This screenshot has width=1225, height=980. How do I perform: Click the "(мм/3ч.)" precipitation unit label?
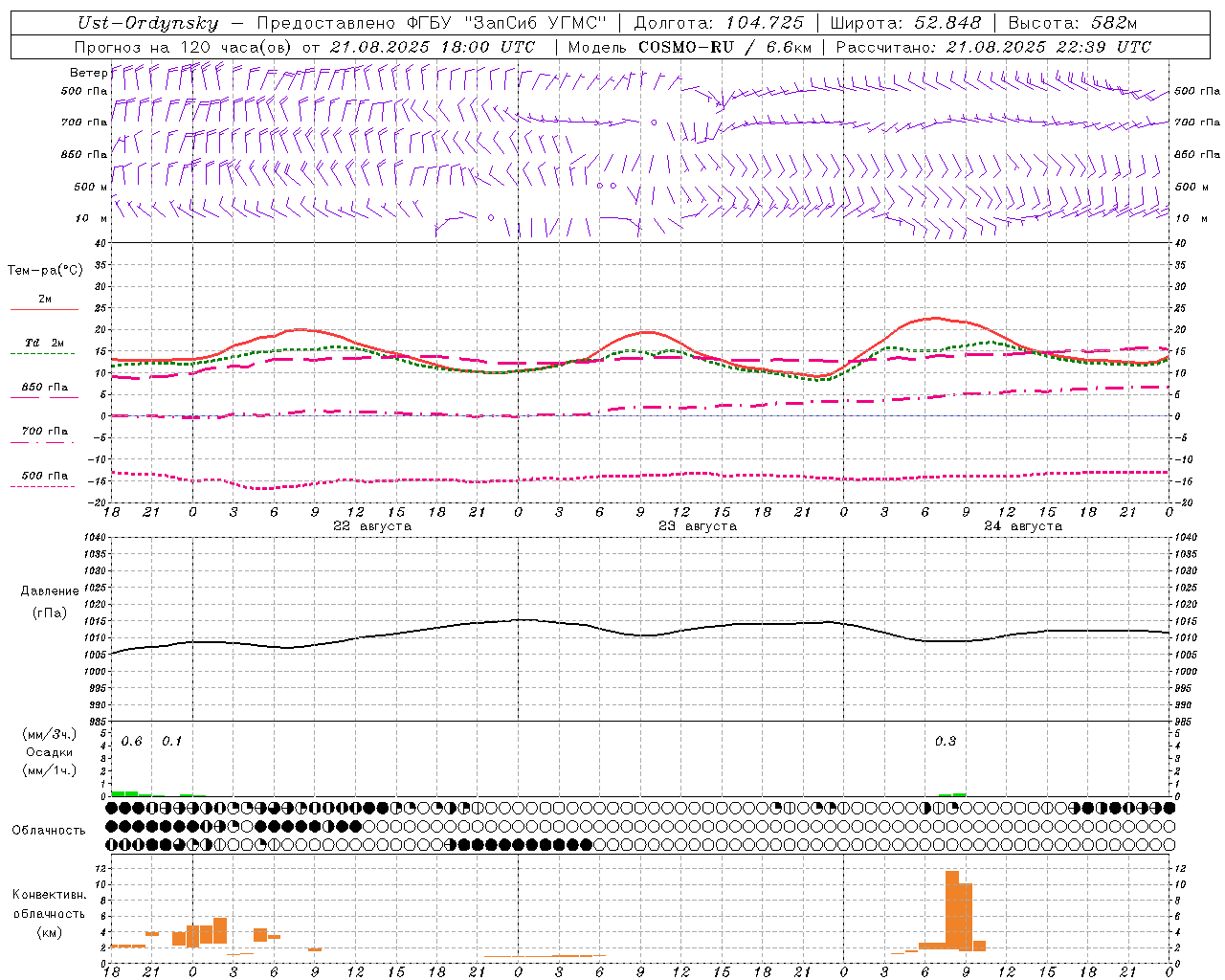[50, 734]
